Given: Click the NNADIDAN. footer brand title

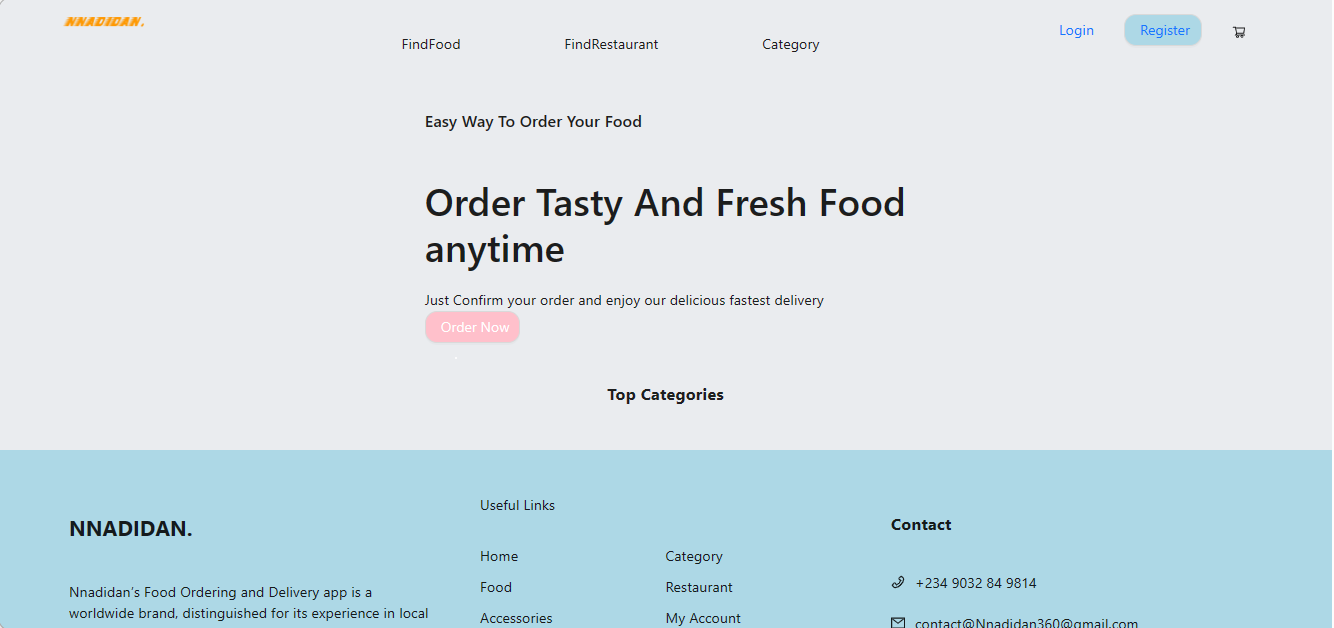Looking at the screenshot, I should pyautogui.click(x=131, y=529).
